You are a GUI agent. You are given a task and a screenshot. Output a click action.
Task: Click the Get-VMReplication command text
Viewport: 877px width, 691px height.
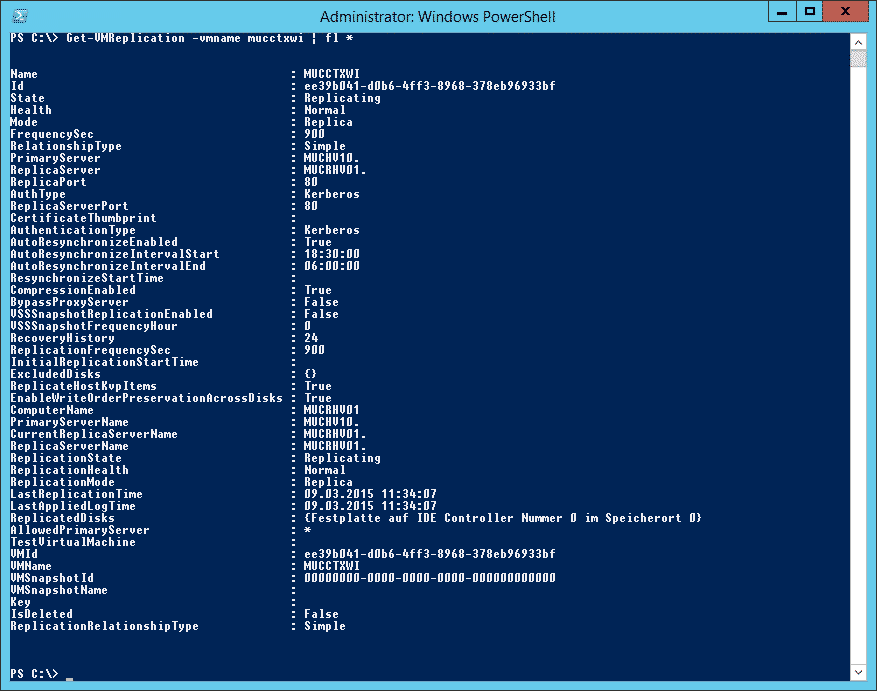click(x=125, y=38)
